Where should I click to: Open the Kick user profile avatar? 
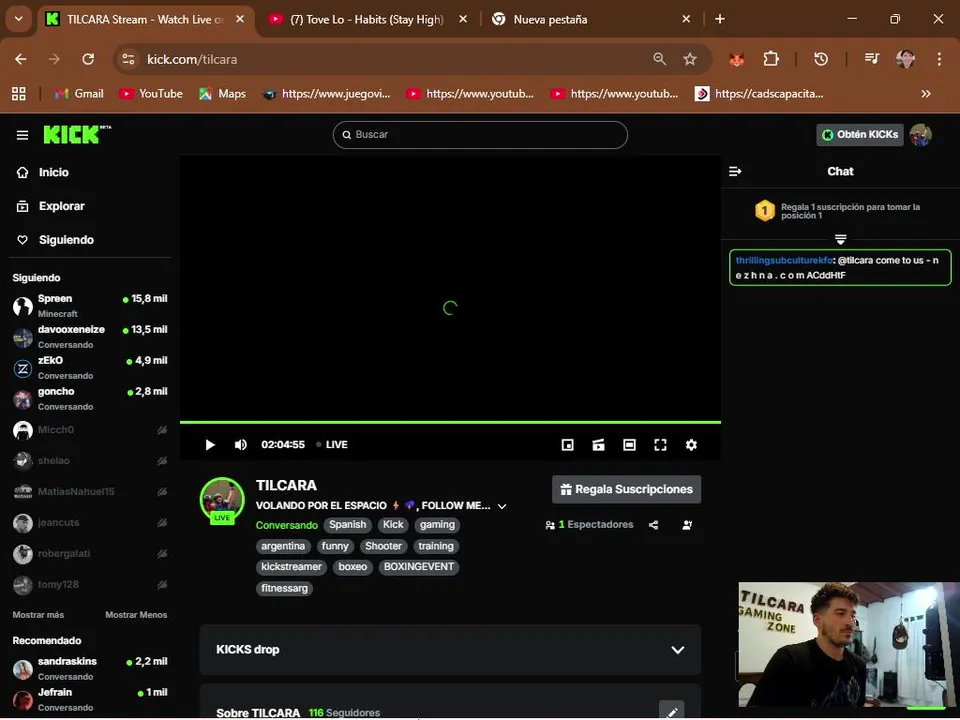coord(920,135)
